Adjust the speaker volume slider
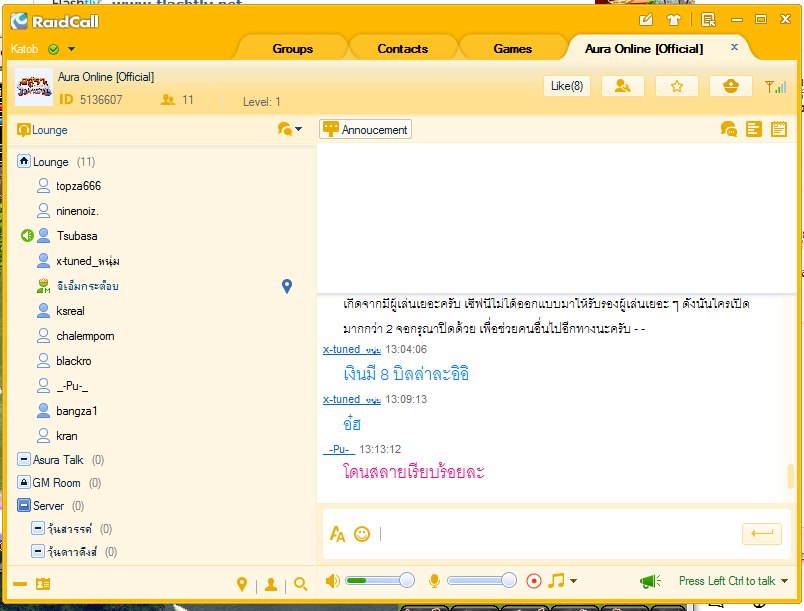The image size is (804, 611). [380, 581]
